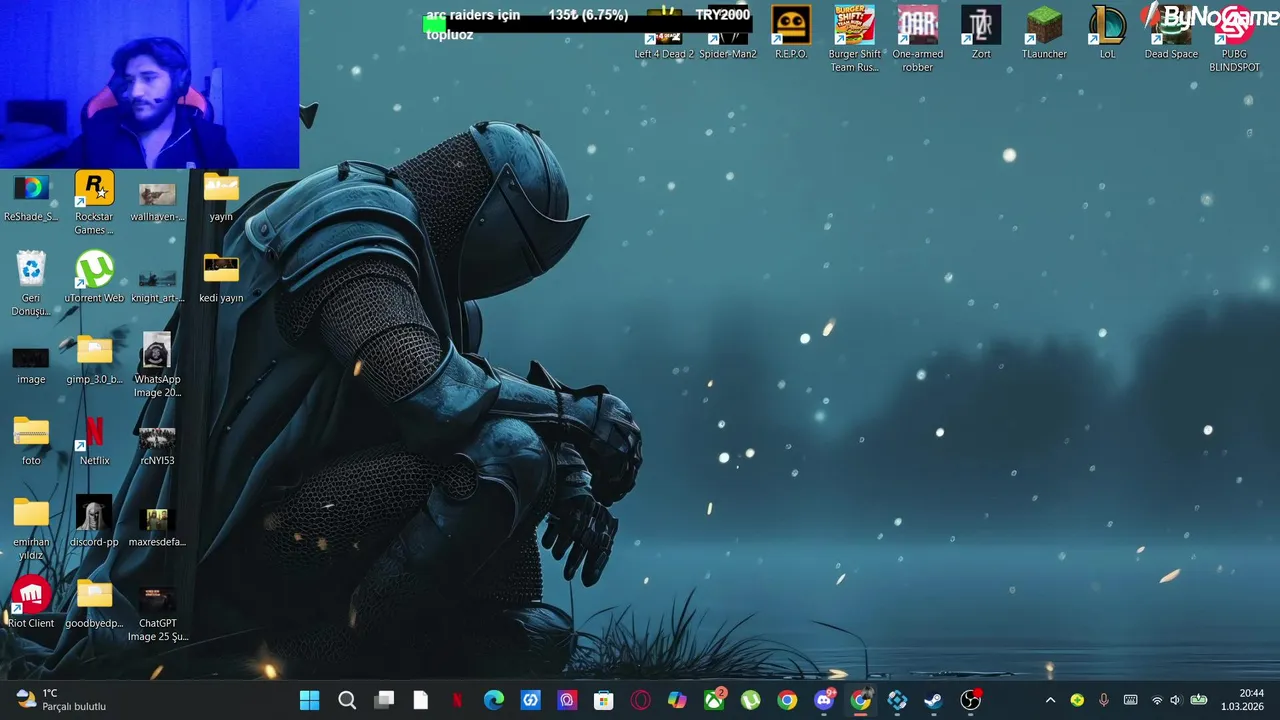The height and width of the screenshot is (720, 1280).
Task: Launch Microsoft Edge from the taskbar
Action: [494, 700]
